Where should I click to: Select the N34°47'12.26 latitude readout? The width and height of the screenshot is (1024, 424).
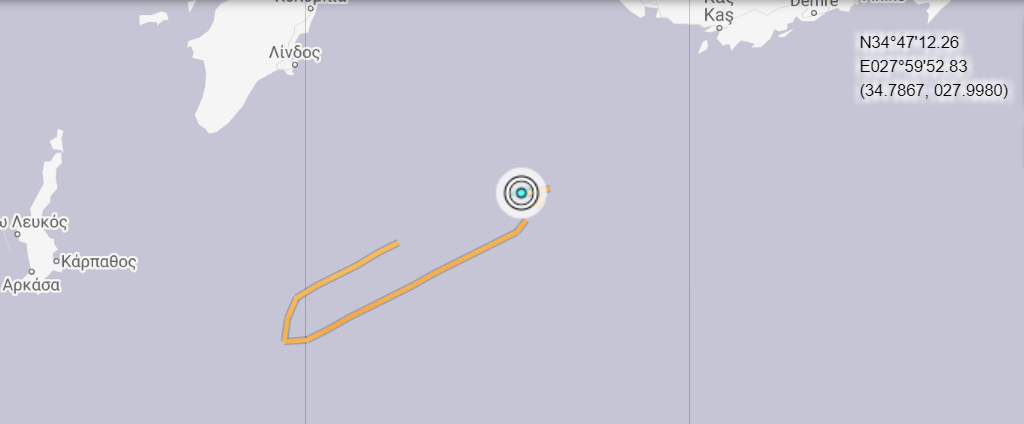(909, 42)
